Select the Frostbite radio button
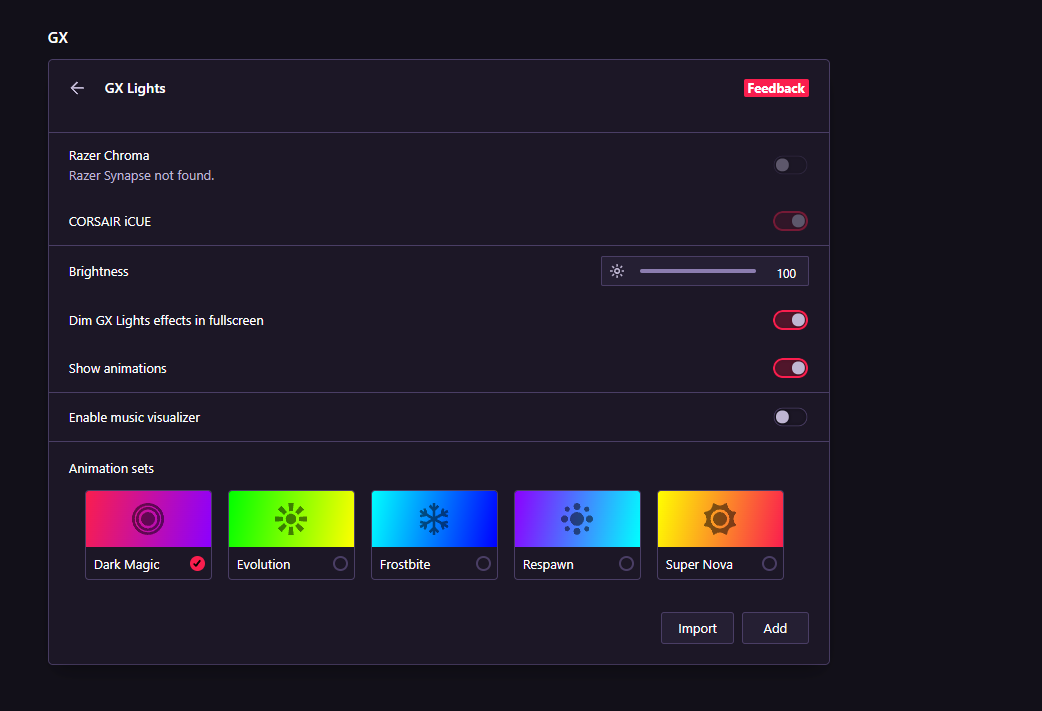 (x=483, y=563)
